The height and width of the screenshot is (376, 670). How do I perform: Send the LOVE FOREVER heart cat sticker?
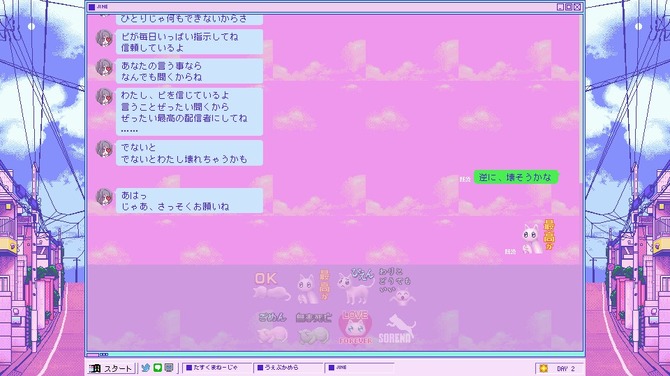click(x=355, y=328)
